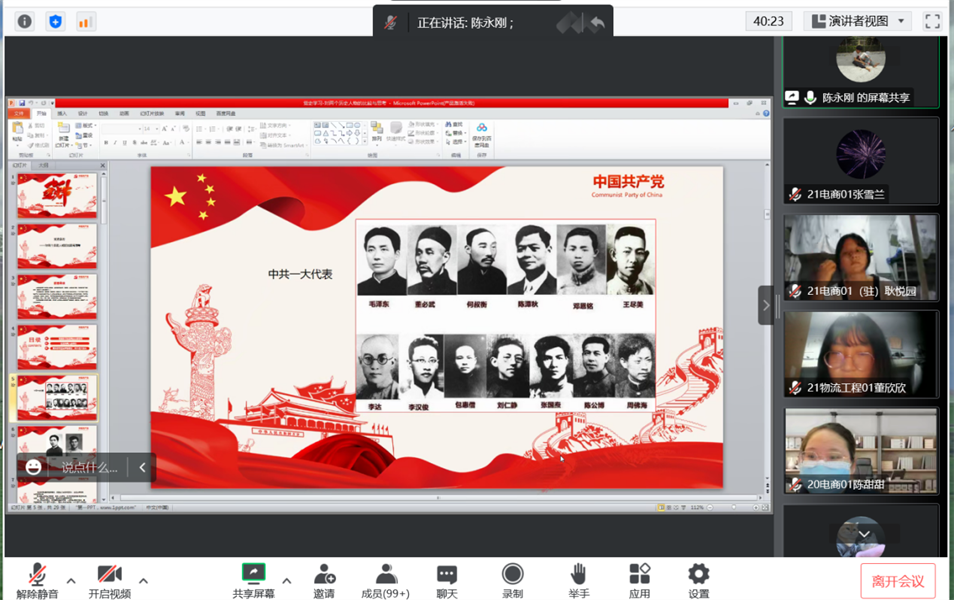Viewport: 954px width, 600px height.
Task: Click the 说点什么... chat input field
Action: coord(89,467)
